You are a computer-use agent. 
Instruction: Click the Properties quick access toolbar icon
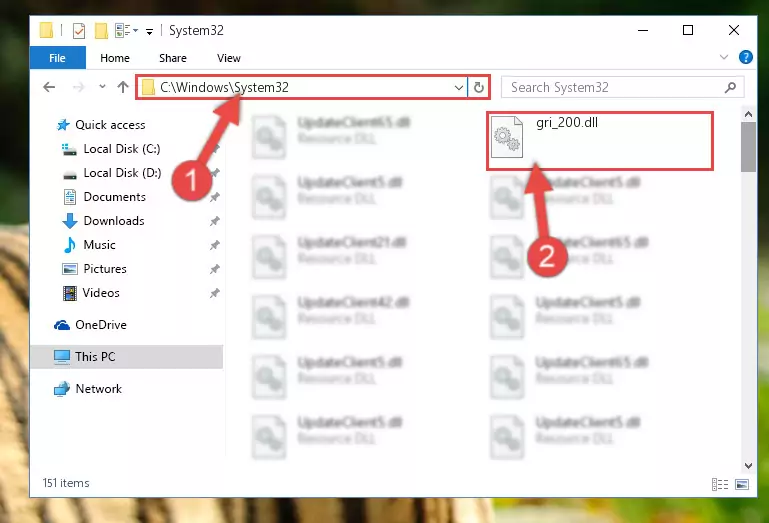(x=78, y=31)
